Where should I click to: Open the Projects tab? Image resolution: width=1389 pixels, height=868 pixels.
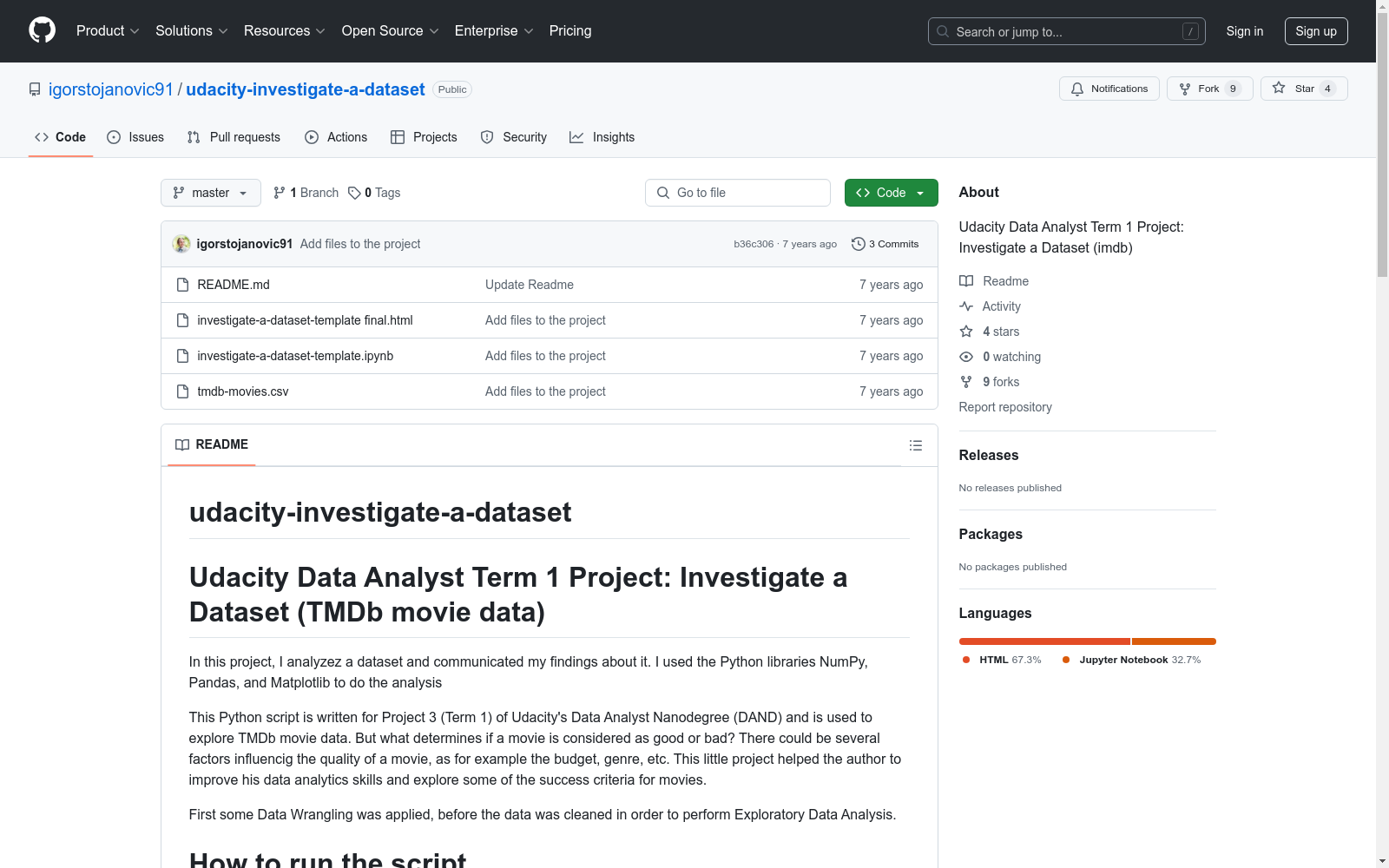[424, 137]
